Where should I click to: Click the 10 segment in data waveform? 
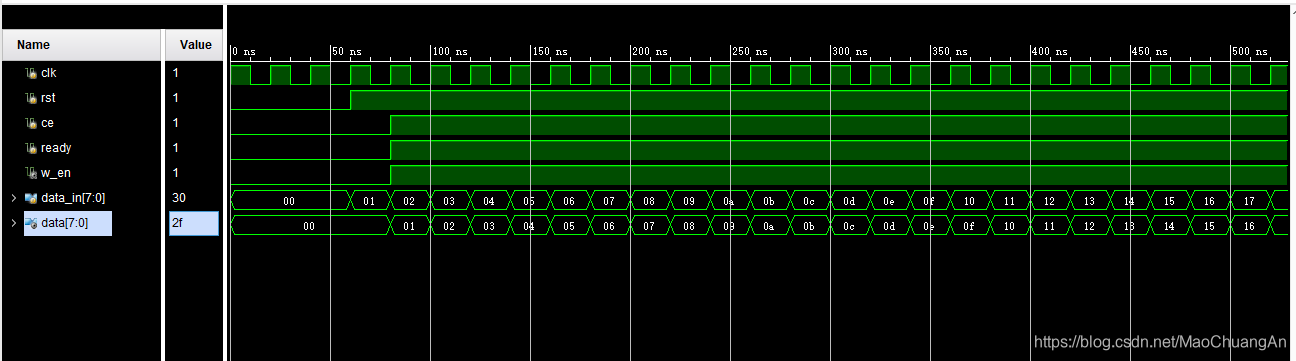pyautogui.click(x=1009, y=226)
